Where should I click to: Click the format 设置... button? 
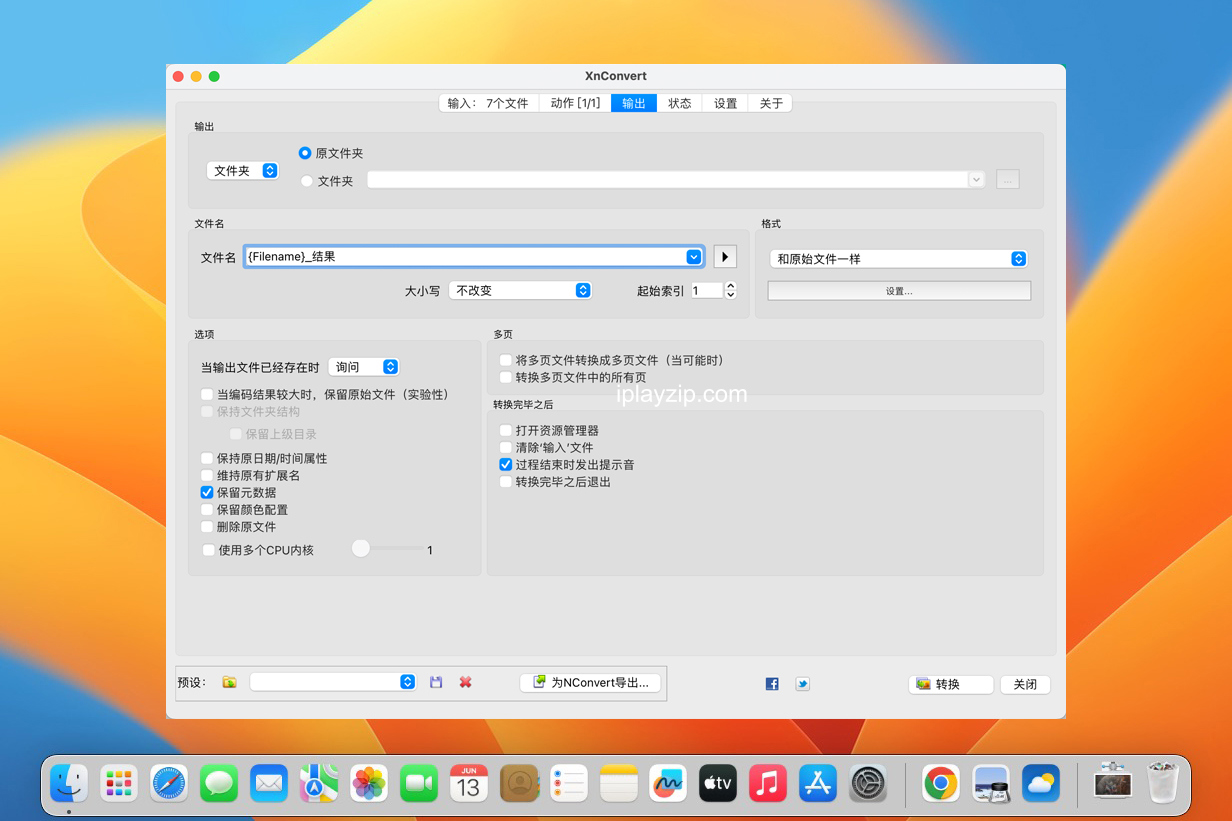click(x=899, y=291)
